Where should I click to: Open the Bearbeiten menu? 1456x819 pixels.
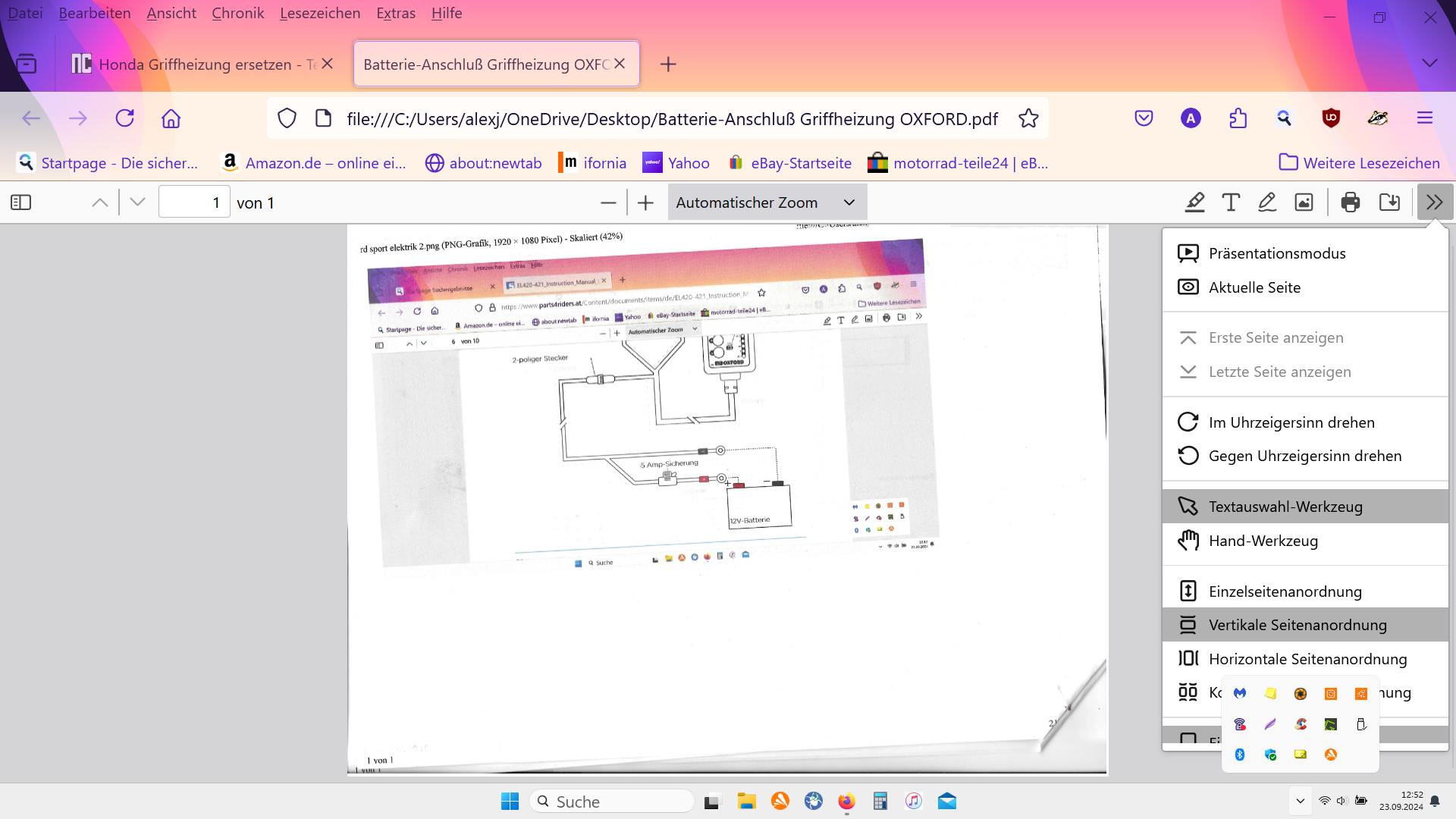pos(95,13)
